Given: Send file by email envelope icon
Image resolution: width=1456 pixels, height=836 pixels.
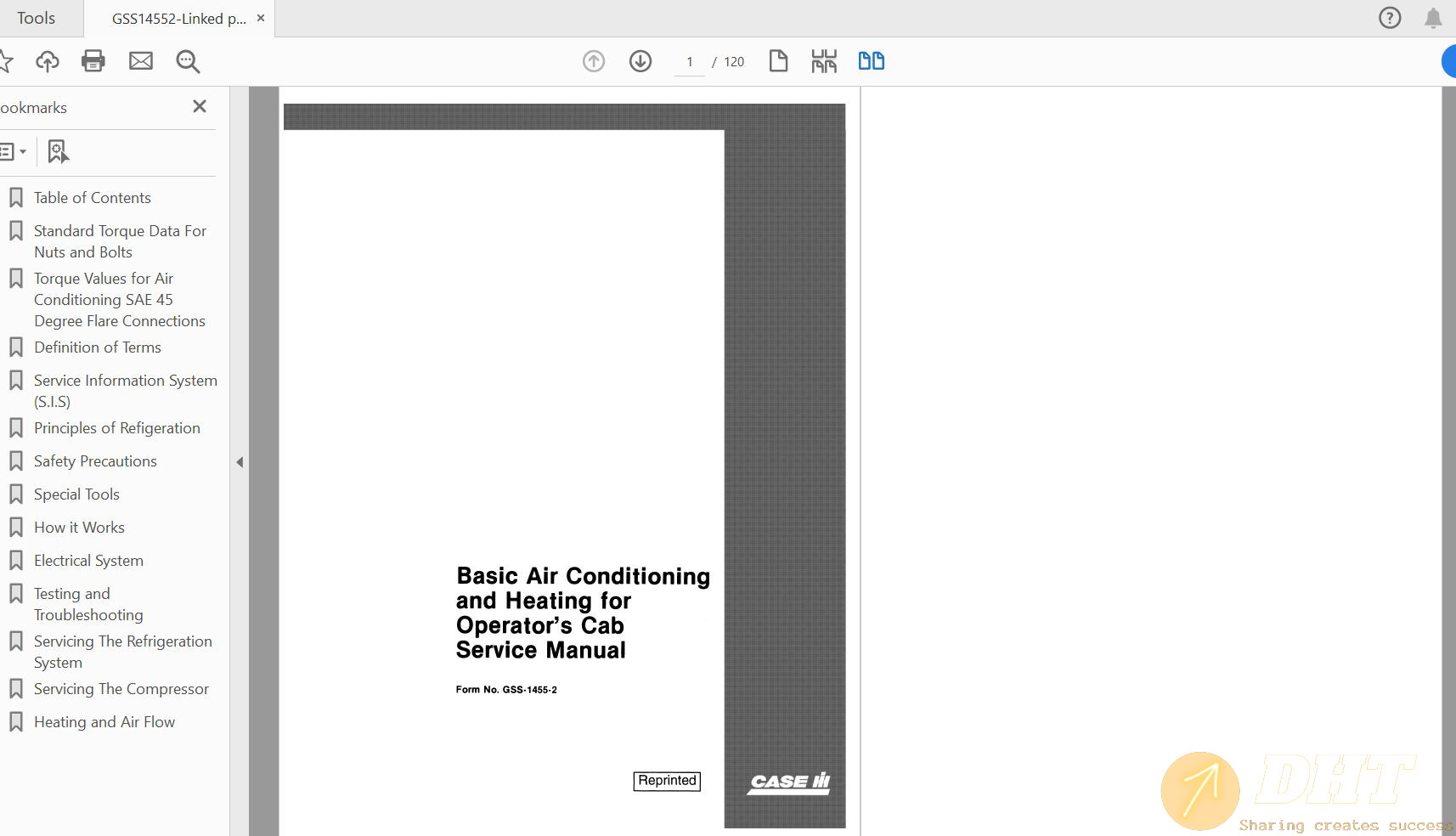Looking at the screenshot, I should [141, 61].
